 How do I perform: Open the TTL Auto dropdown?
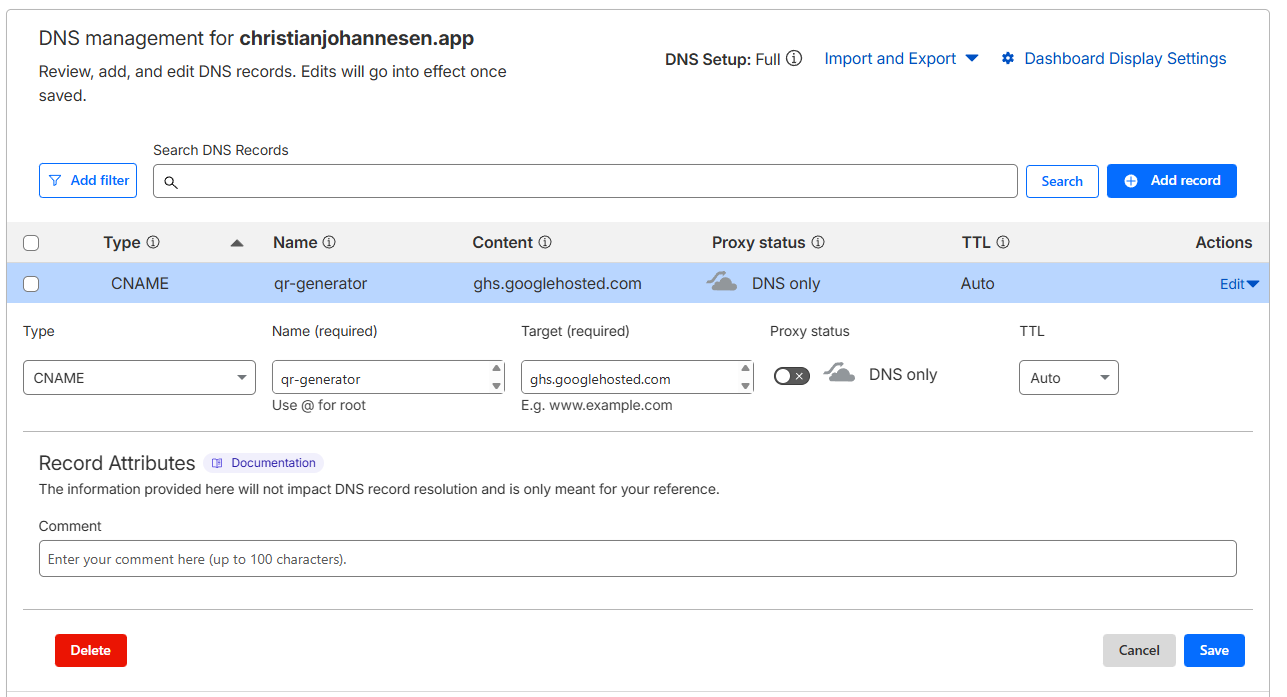tap(1068, 378)
